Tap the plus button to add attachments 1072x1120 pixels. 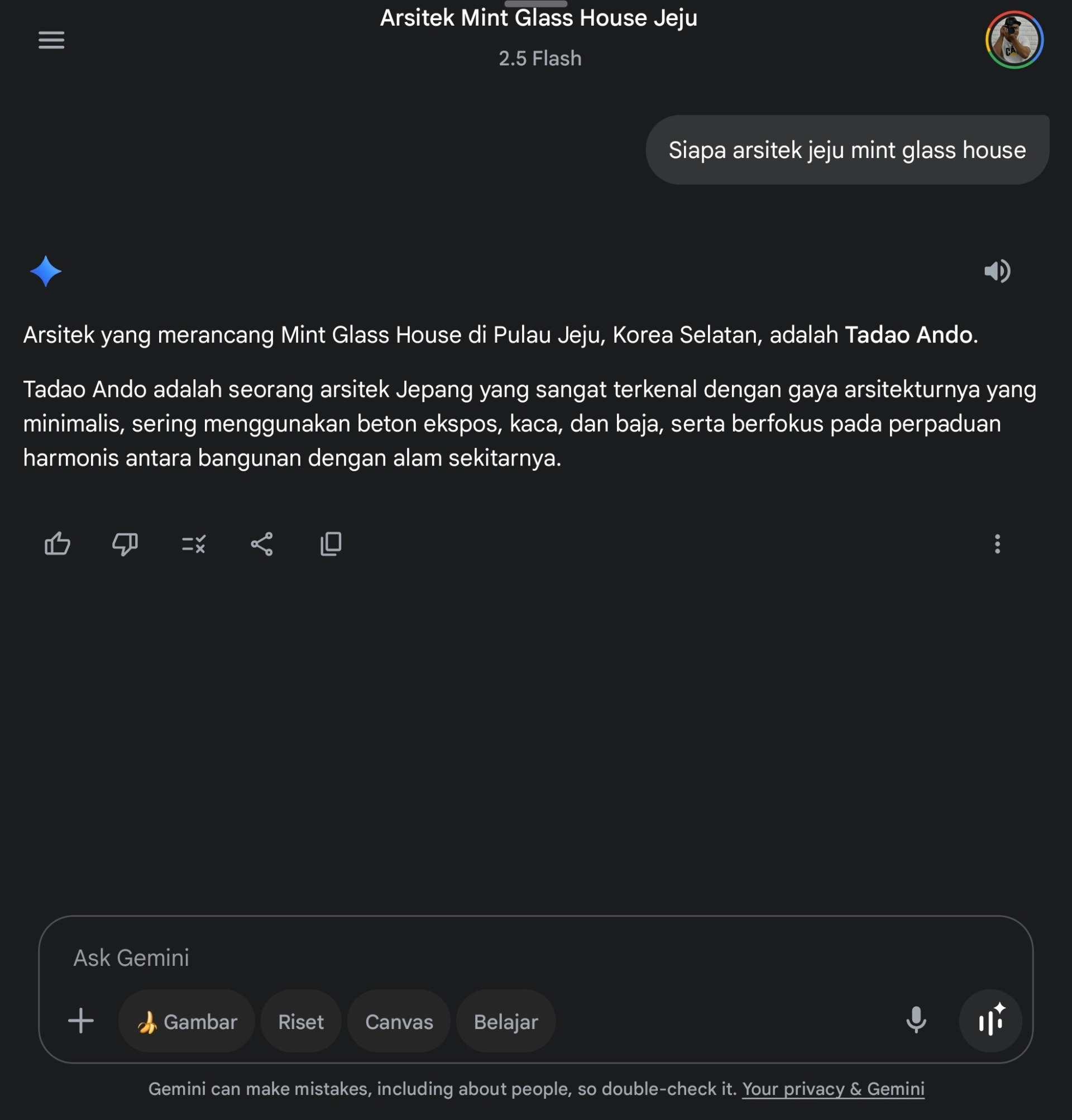point(80,1021)
